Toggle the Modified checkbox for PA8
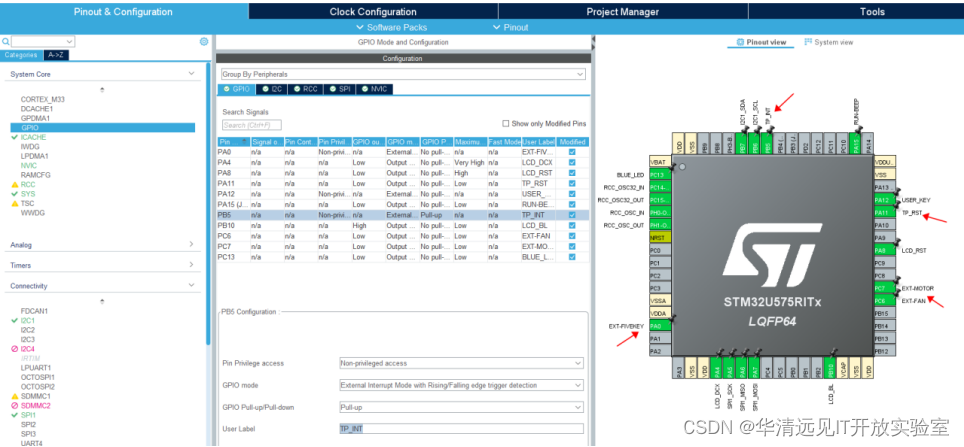The width and height of the screenshot is (964, 447). point(572,173)
